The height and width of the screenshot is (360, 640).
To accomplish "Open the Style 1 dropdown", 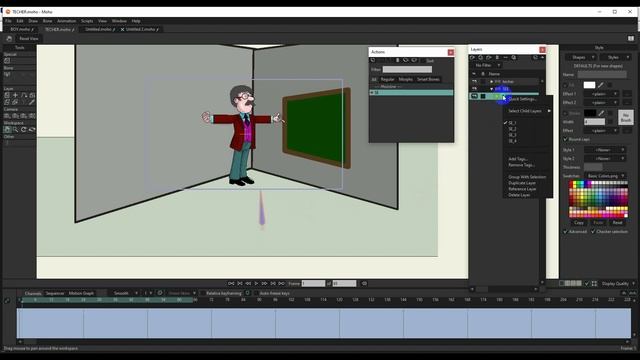I will pos(604,150).
